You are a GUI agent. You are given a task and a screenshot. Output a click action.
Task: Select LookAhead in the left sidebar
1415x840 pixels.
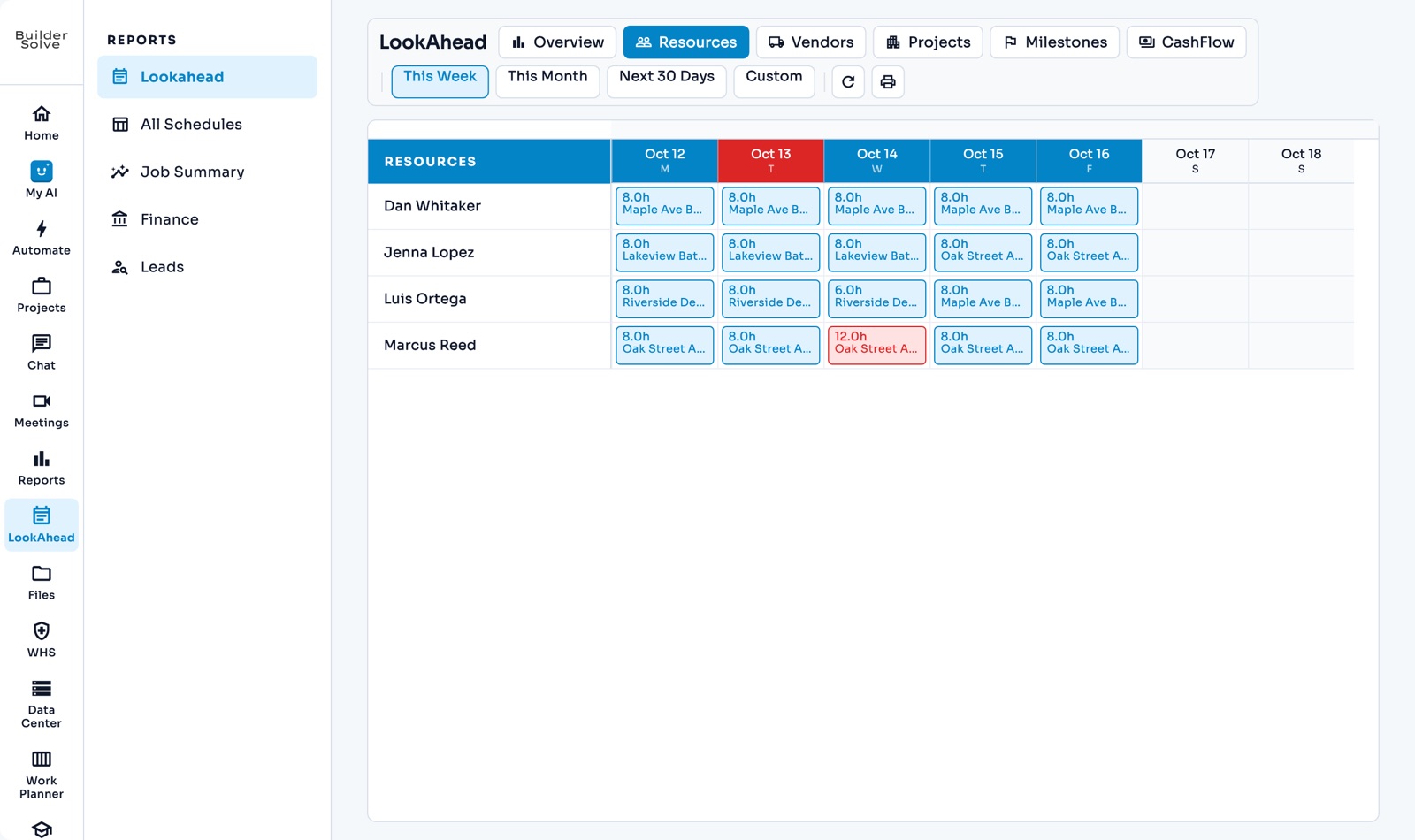point(42,525)
